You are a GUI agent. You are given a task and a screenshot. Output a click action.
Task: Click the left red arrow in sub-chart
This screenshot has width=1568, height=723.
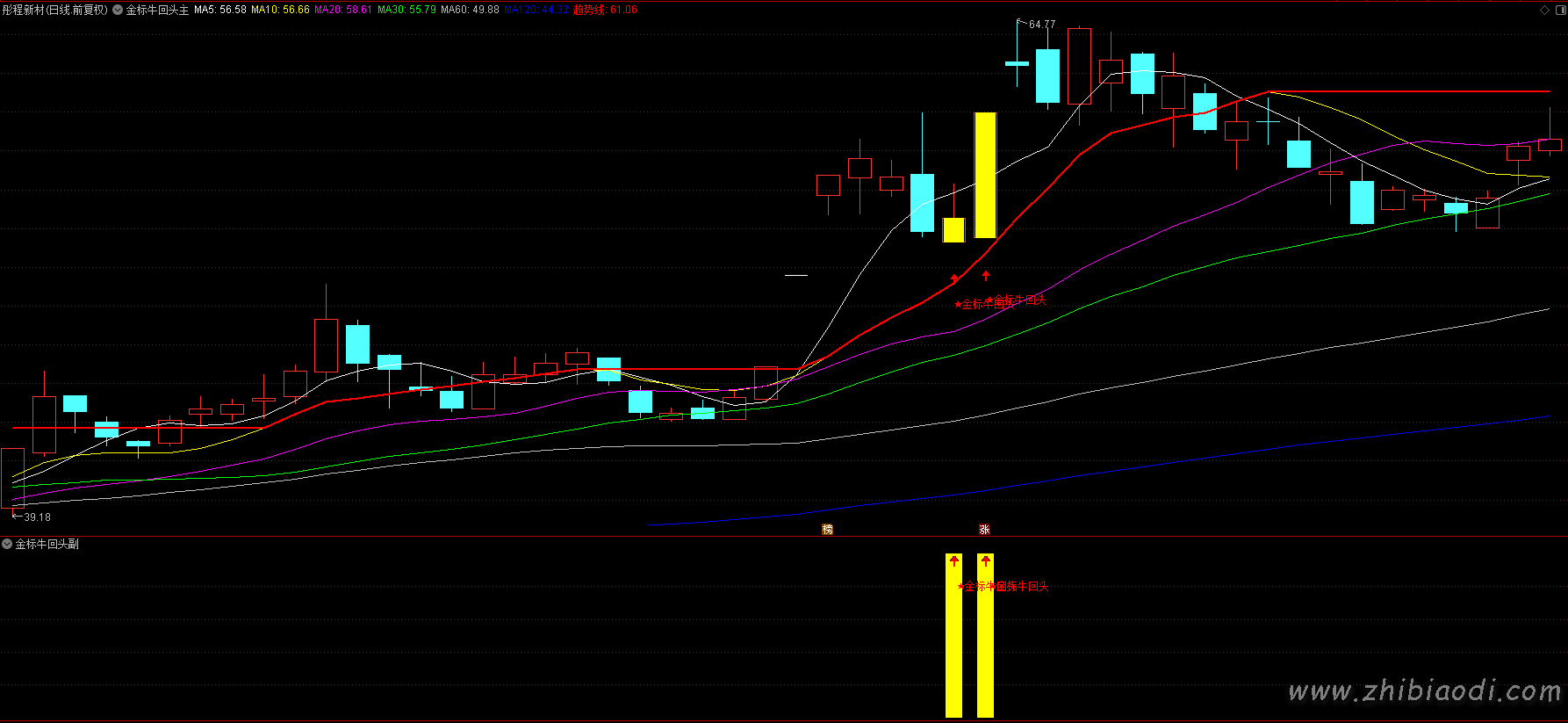(x=954, y=560)
